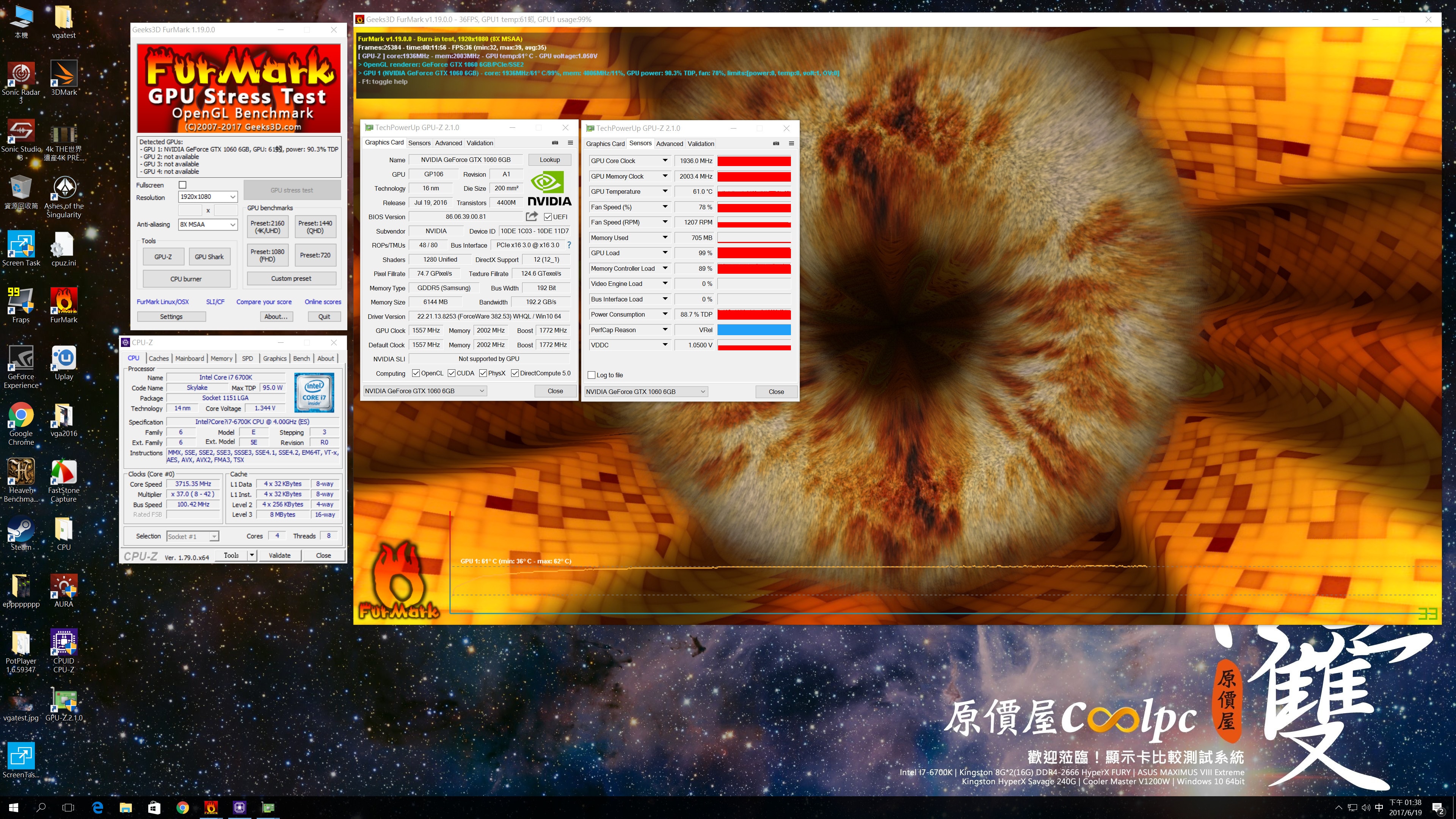Toggle DirectCompute 5.0 checkbox
This screenshot has height=819, width=1456.
[515, 373]
